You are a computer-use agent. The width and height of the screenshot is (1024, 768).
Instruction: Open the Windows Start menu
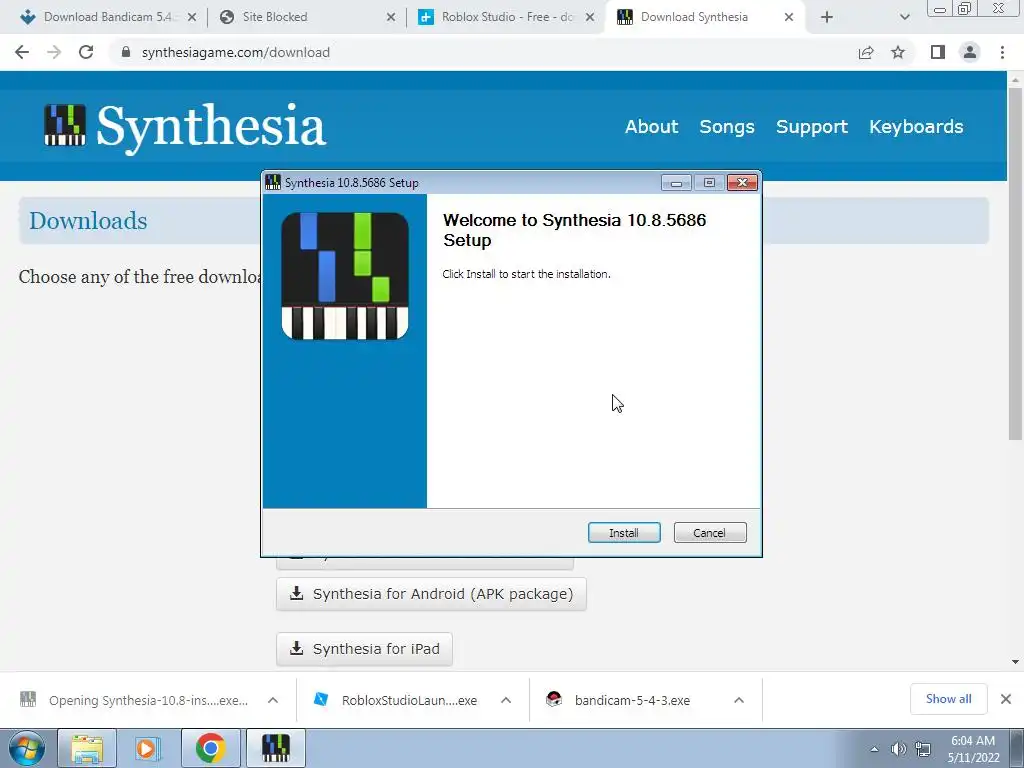click(x=26, y=748)
